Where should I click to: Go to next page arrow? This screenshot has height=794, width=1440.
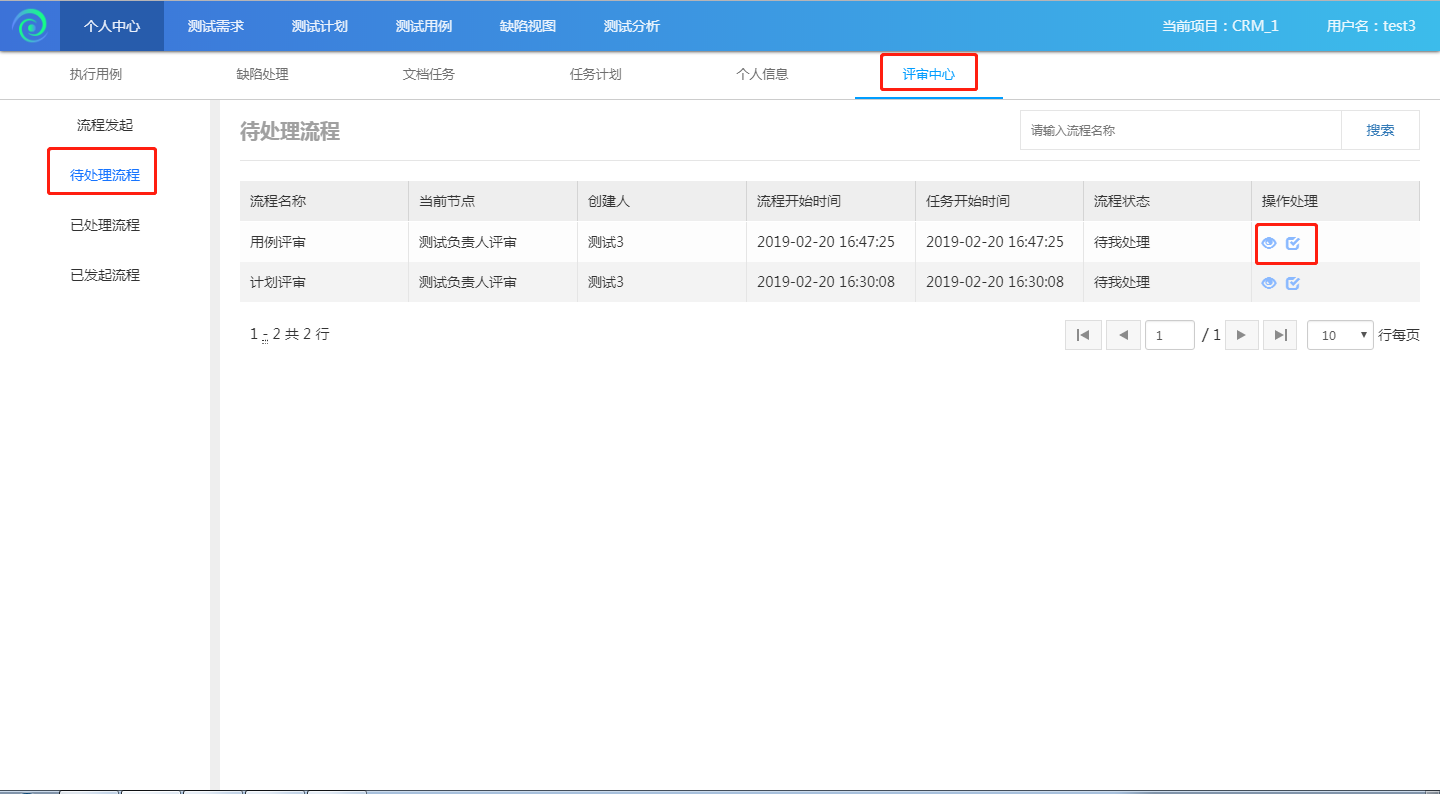click(x=1241, y=335)
